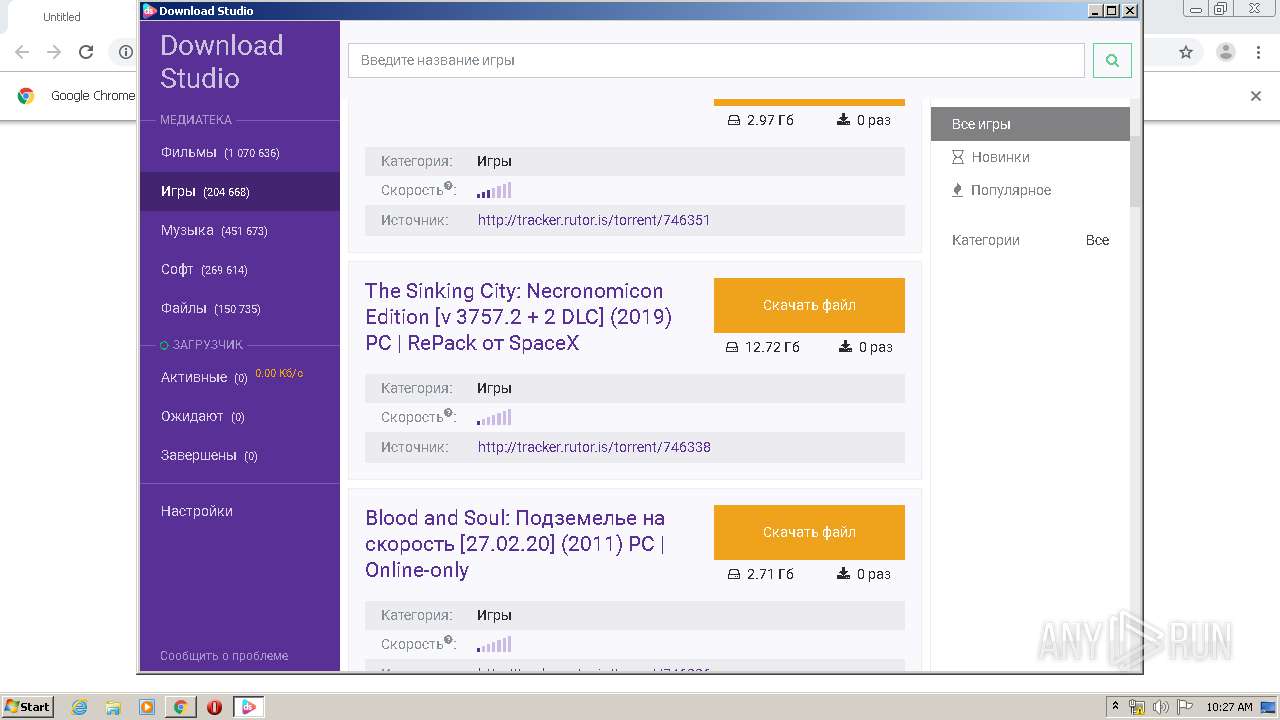The height and width of the screenshot is (720, 1280).
Task: Click taskbar clock 10:27 AM
Action: [x=1229, y=707]
